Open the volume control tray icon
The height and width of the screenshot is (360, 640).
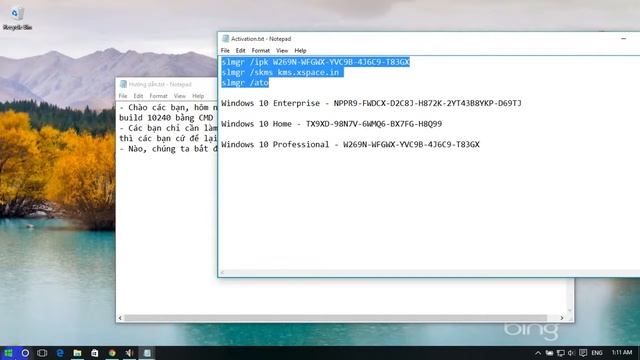tap(571, 353)
